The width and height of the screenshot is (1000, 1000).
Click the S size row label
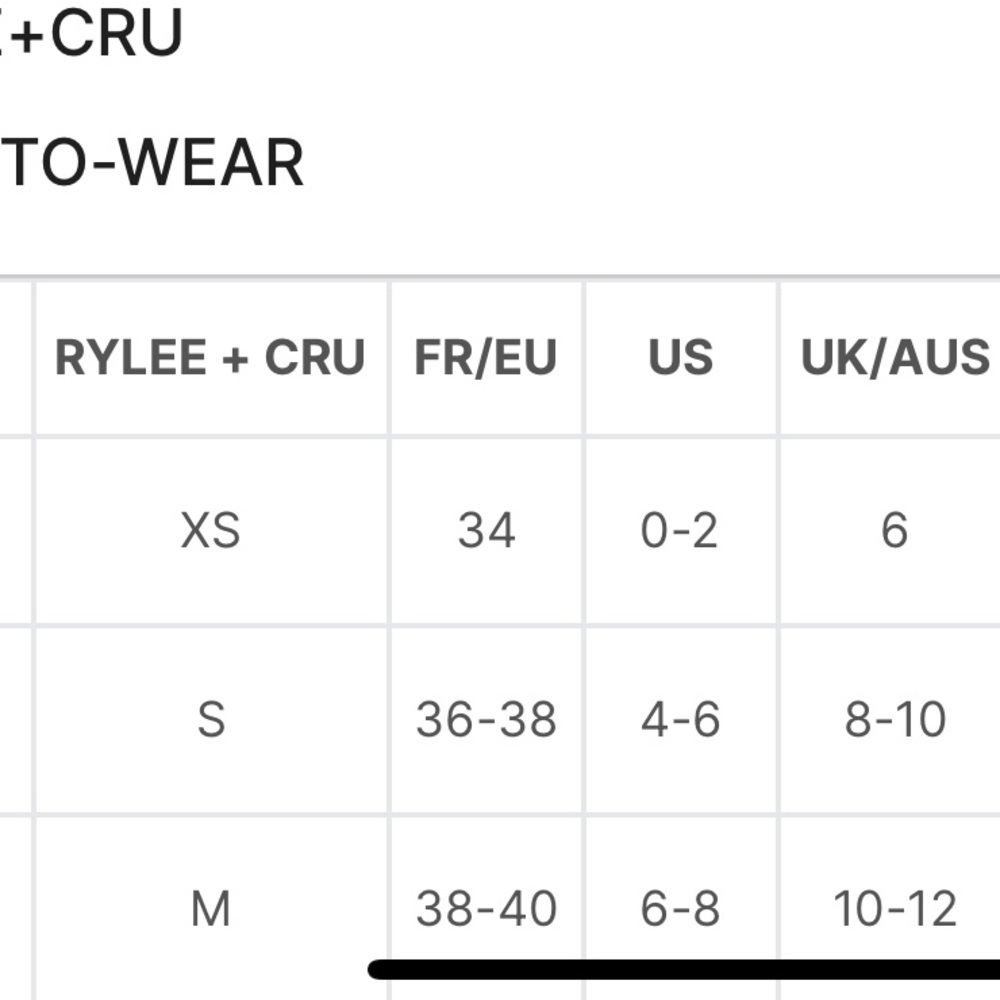point(210,719)
